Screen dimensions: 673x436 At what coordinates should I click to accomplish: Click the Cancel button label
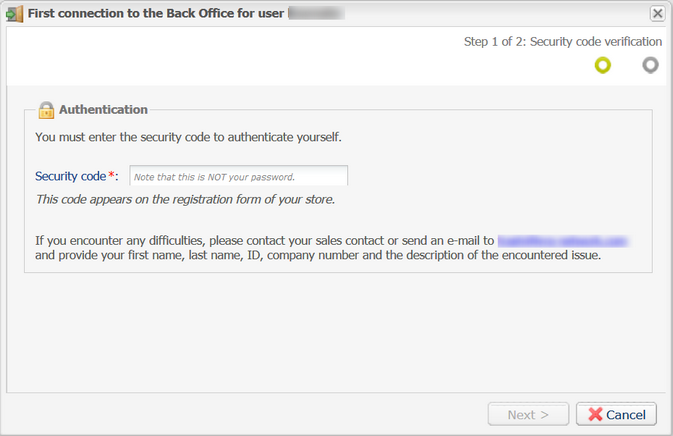pos(626,415)
